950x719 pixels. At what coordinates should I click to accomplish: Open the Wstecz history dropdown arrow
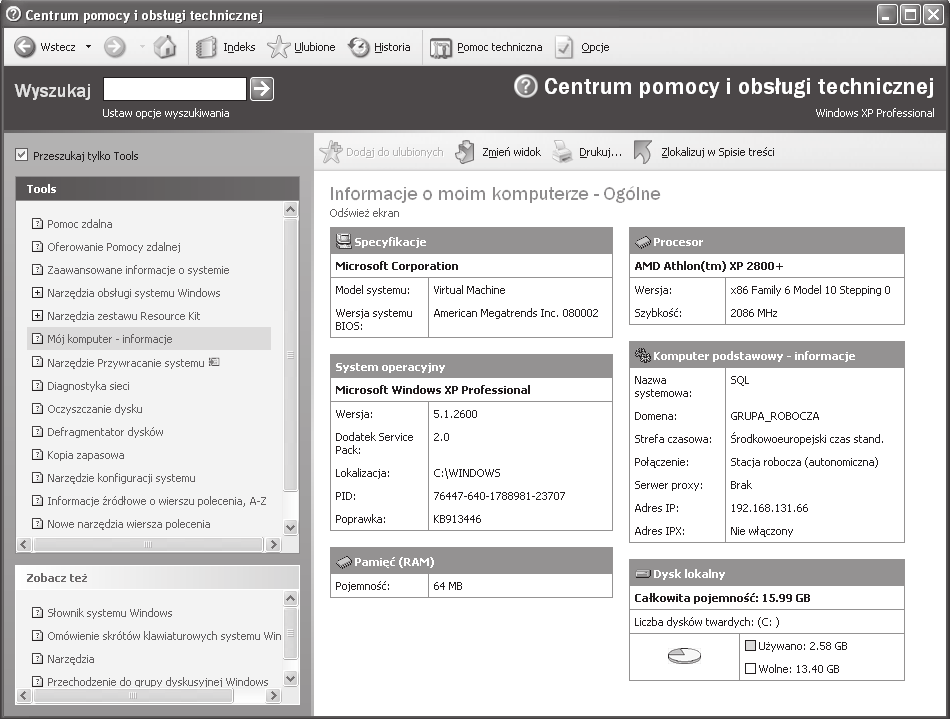(88, 47)
